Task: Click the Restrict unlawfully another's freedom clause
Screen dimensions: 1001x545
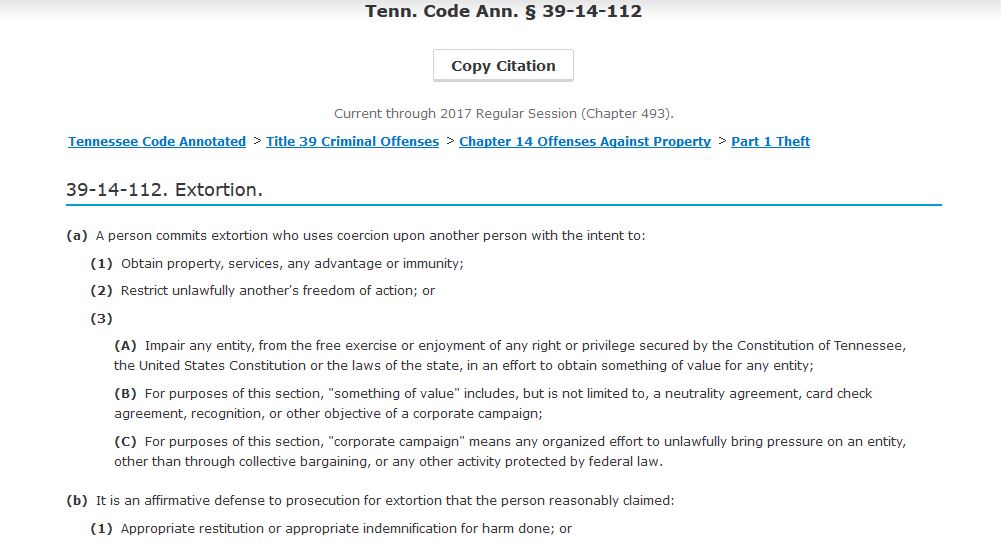Action: [x=278, y=291]
